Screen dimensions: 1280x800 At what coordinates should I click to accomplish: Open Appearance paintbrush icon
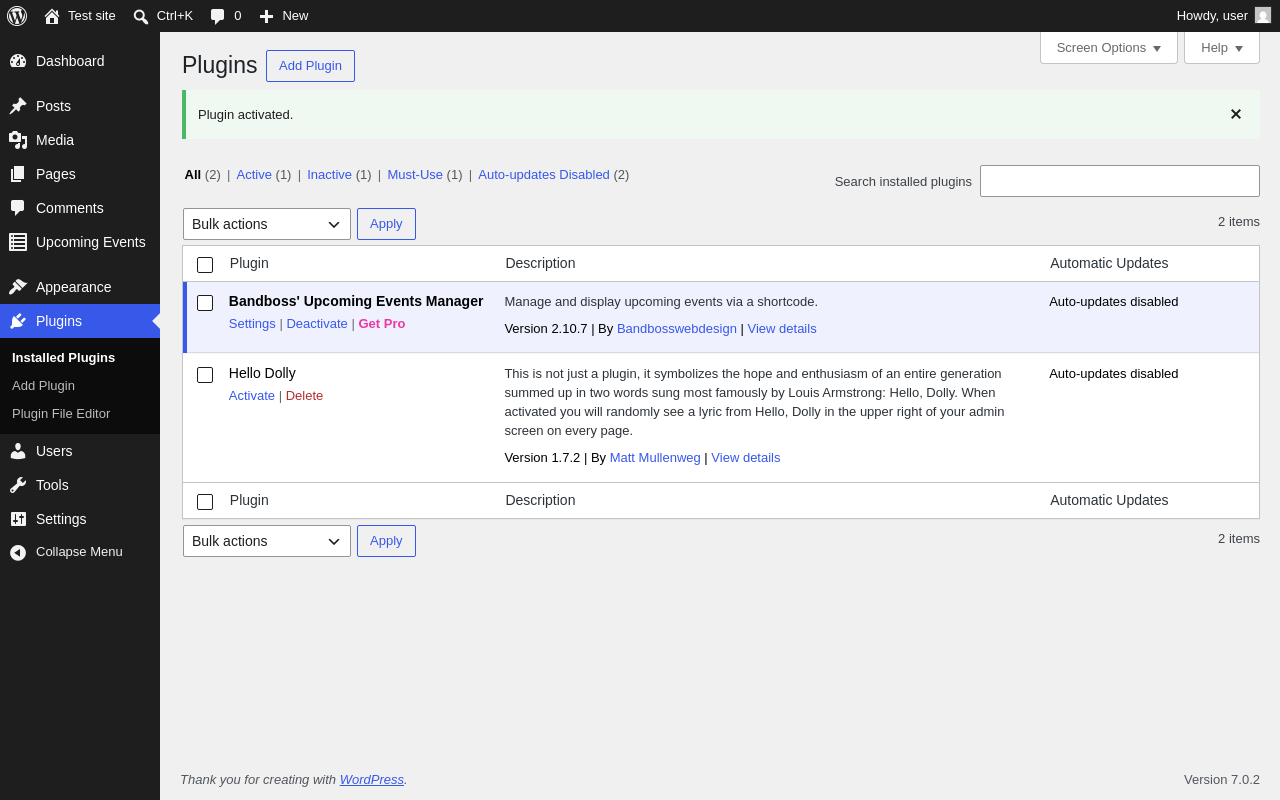coord(18,287)
